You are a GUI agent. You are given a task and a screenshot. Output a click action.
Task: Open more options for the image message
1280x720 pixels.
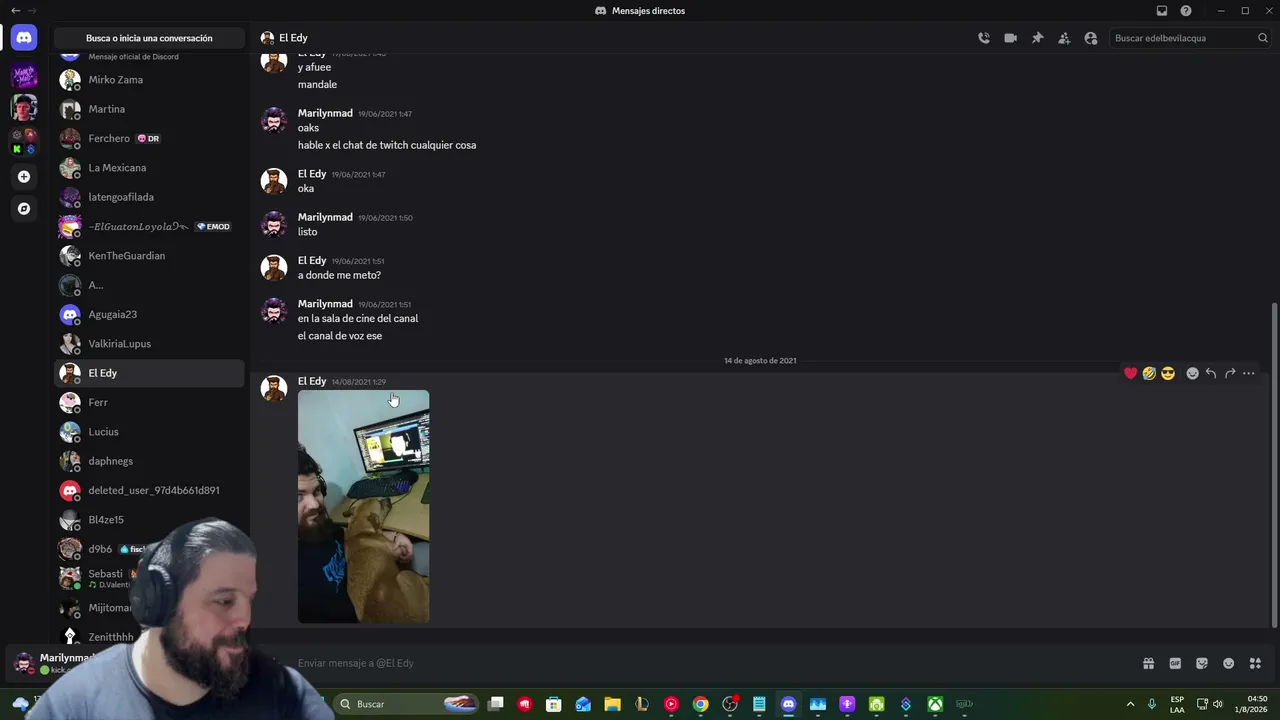[1249, 373]
